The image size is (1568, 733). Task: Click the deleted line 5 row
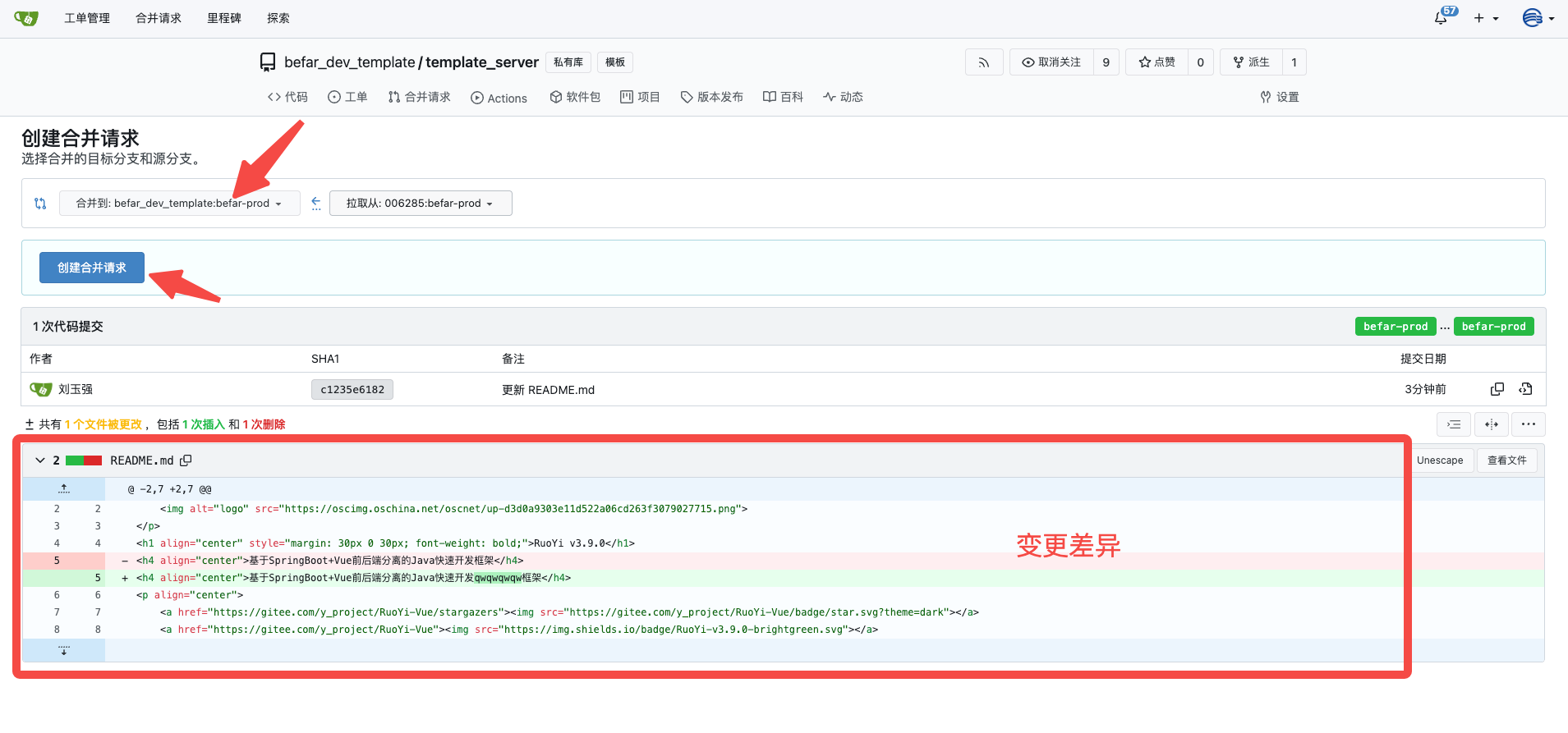pos(783,561)
